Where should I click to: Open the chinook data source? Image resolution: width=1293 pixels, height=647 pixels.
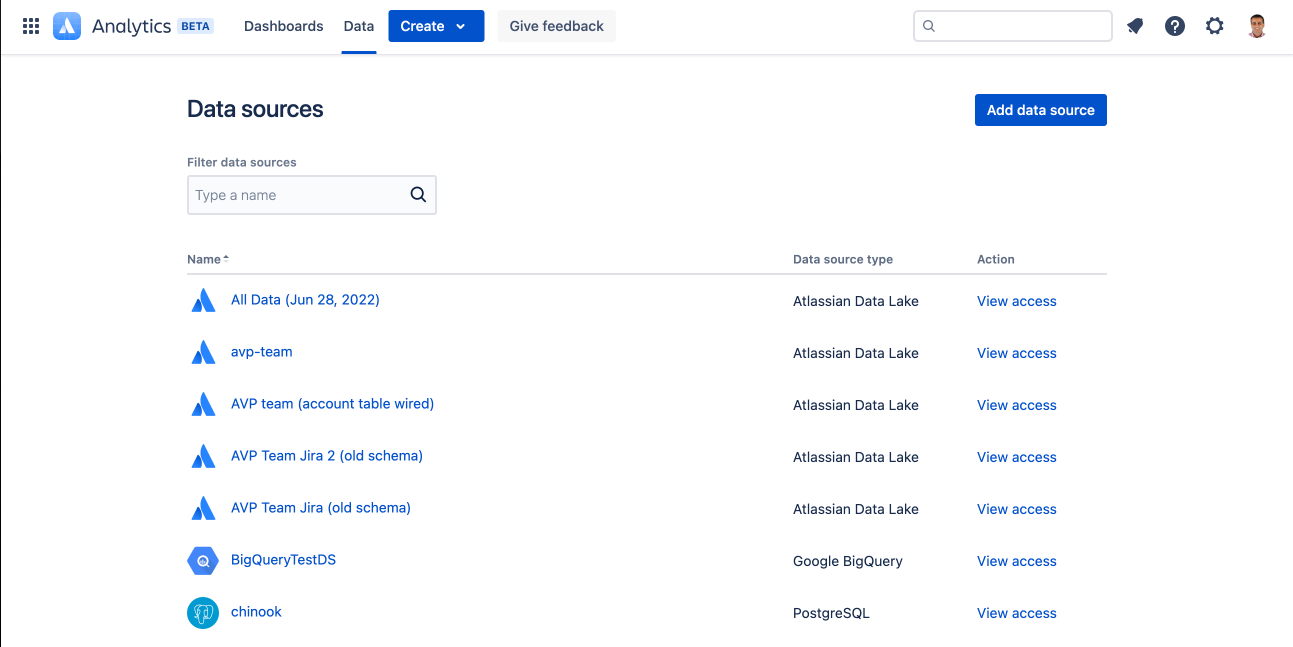[x=256, y=611]
